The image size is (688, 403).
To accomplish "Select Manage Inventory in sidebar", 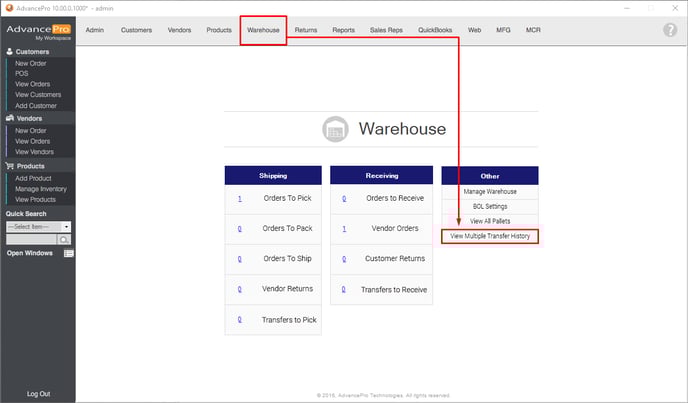I will coord(41,188).
